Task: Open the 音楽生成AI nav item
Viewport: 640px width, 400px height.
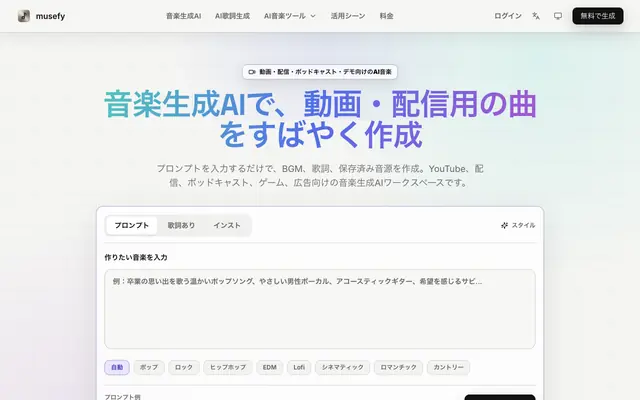Action: (183, 16)
